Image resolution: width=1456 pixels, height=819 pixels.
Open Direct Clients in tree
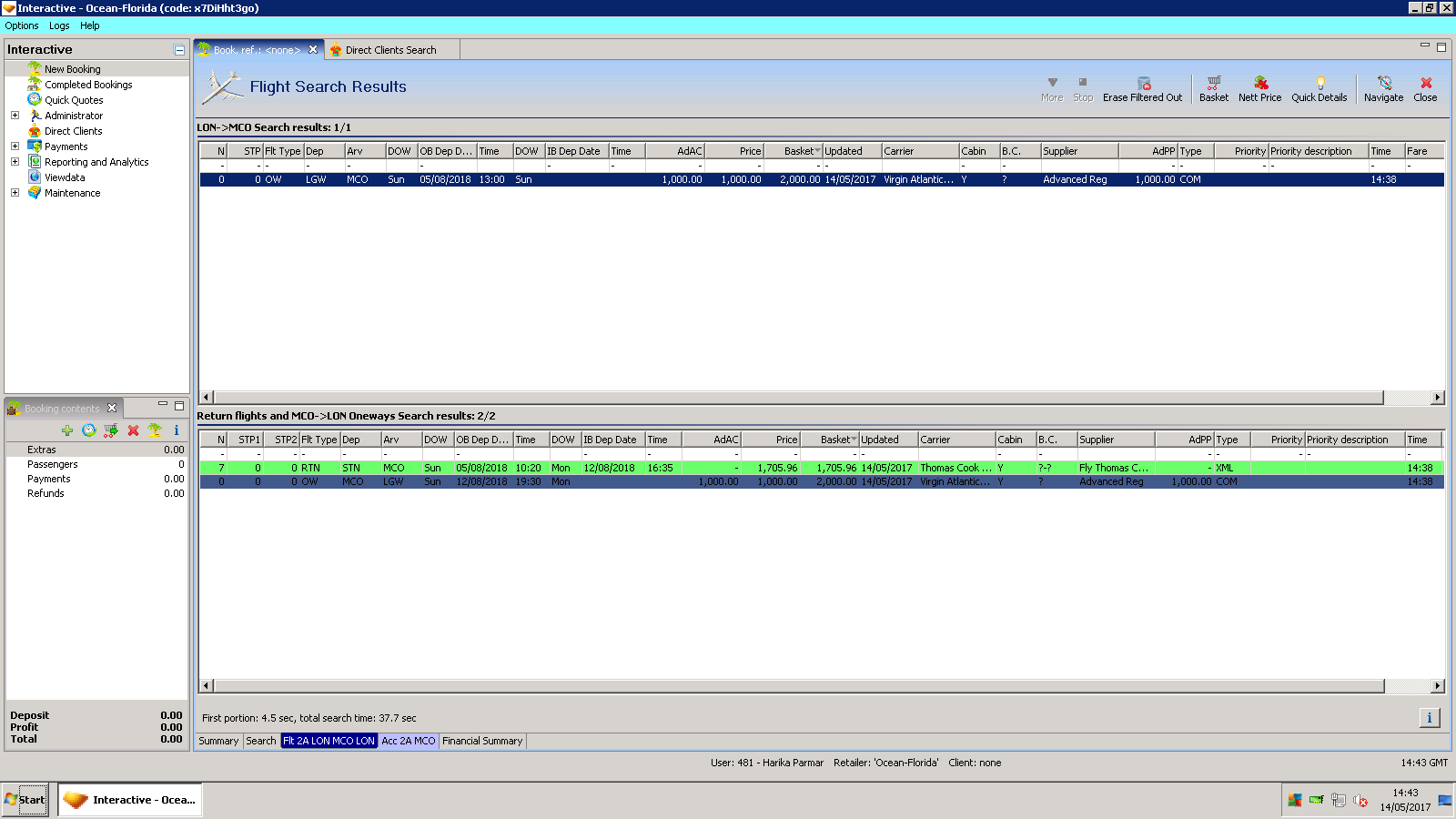tap(73, 131)
